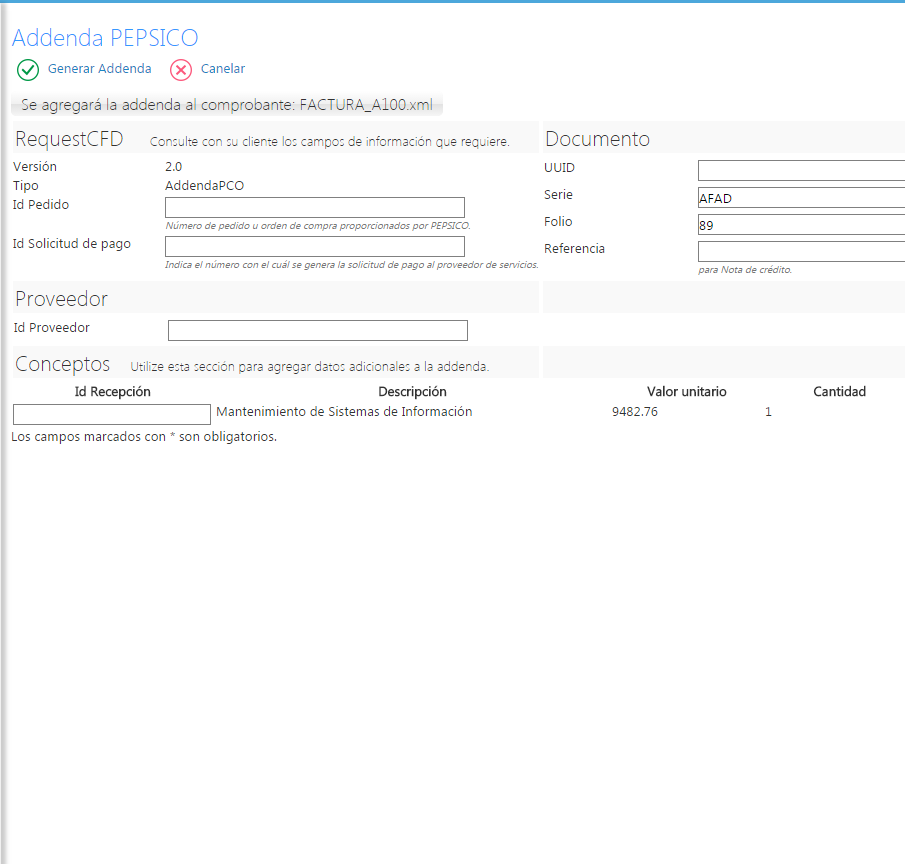905x864 pixels.
Task: Click the UUID label
Action: (559, 168)
